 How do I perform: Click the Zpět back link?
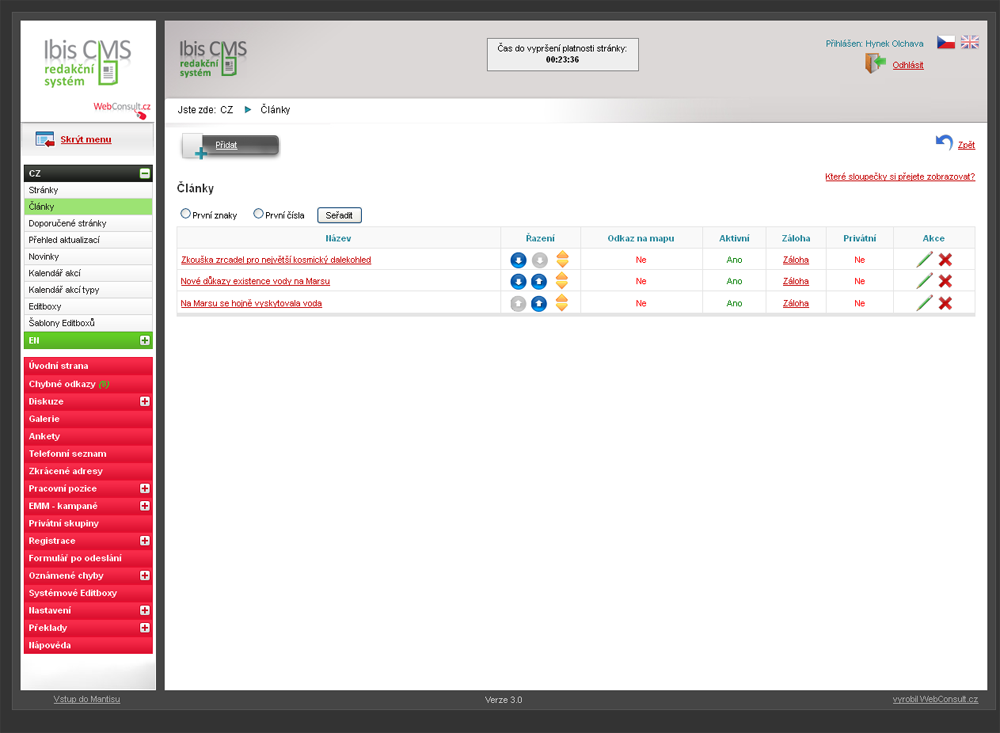click(966, 145)
